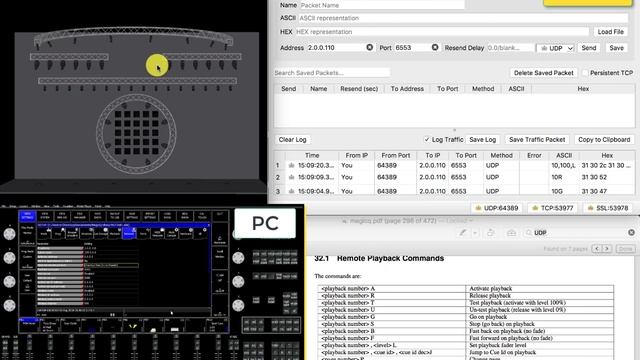
Task: Sort the traffic log by Time column
Action: point(312,156)
